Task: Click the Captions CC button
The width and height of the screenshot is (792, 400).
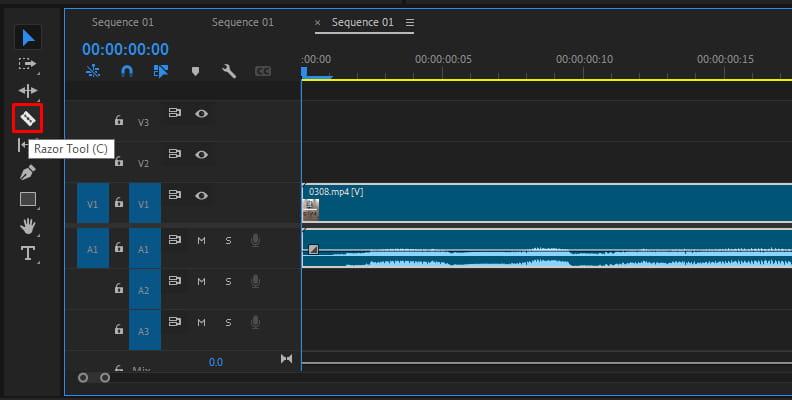Action: 263,71
